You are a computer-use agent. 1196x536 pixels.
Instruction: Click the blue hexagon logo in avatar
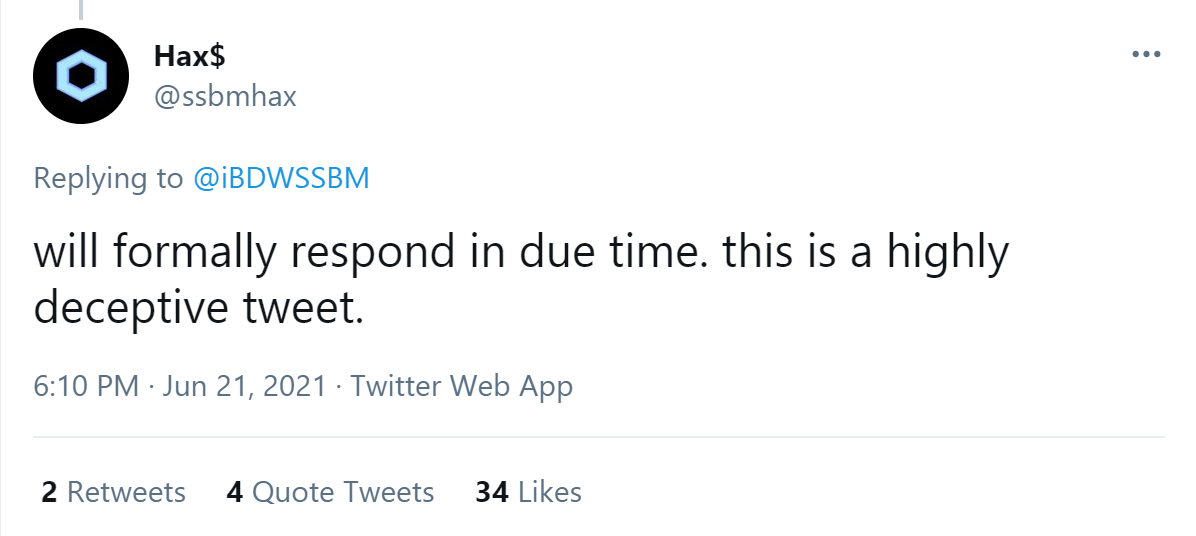point(80,76)
